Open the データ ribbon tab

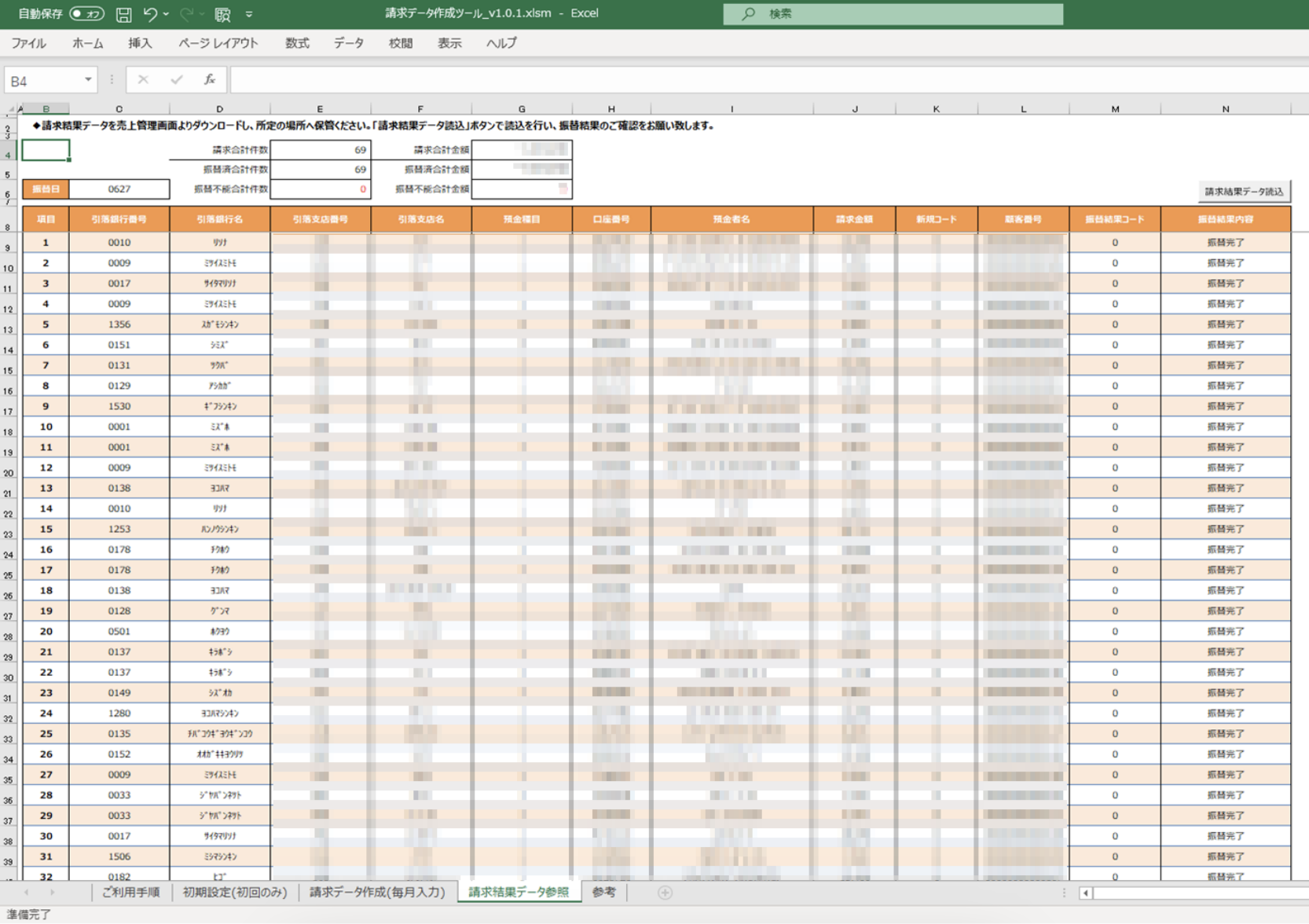tap(348, 43)
